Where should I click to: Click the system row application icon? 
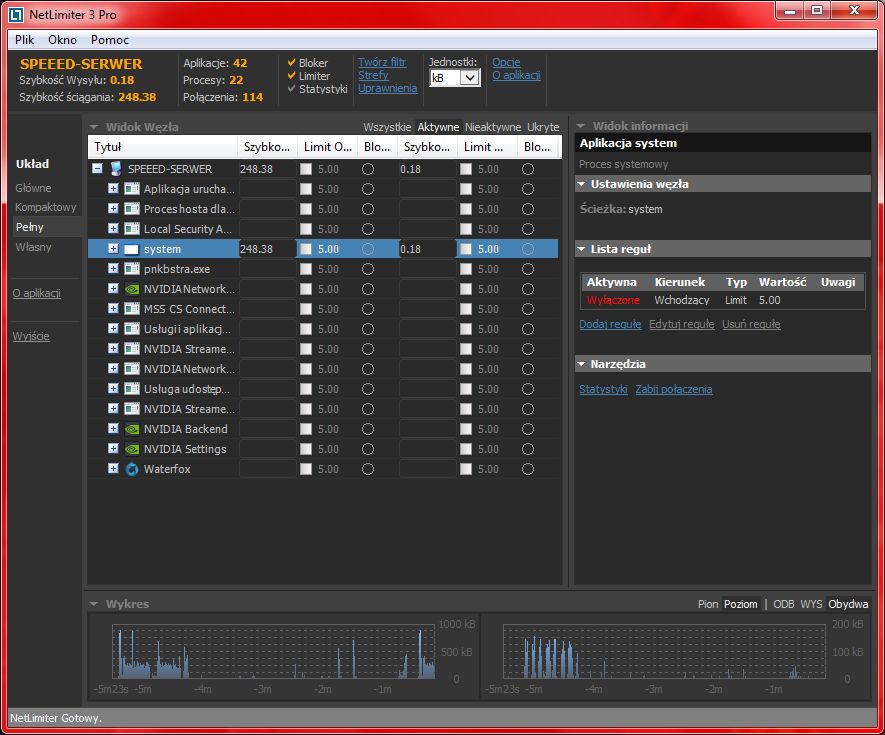132,249
